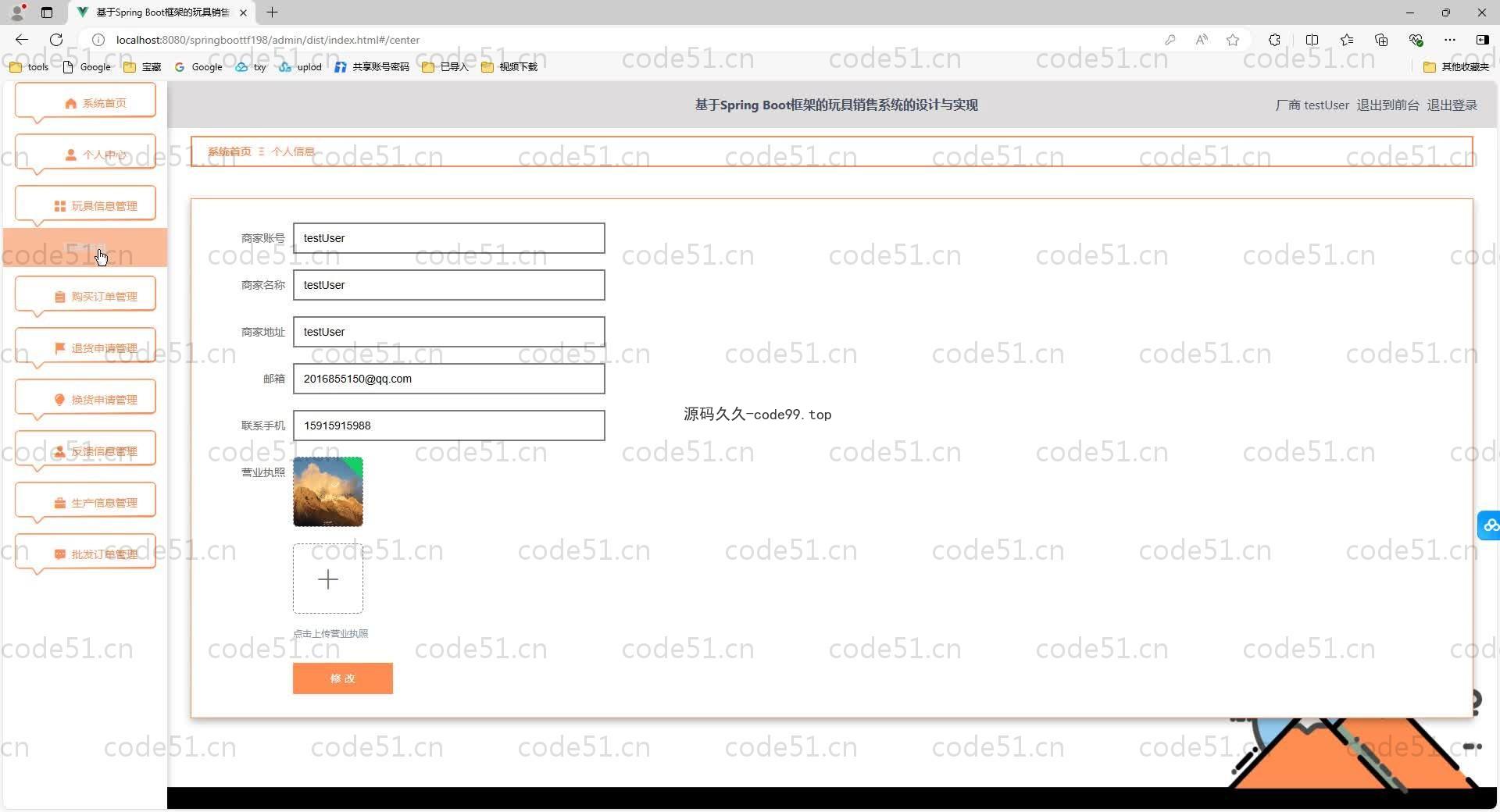Open favorites list icon
This screenshot has width=1500, height=812.
point(1347,40)
